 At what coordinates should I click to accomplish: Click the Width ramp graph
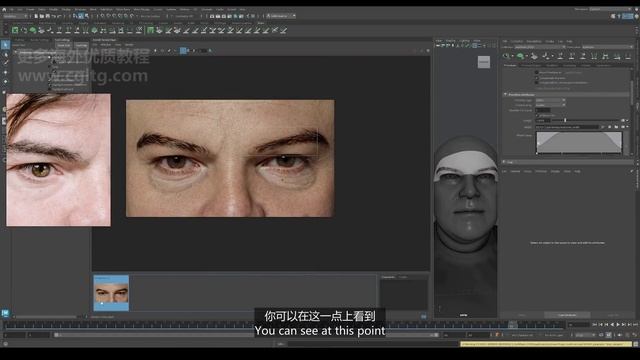(x=579, y=143)
